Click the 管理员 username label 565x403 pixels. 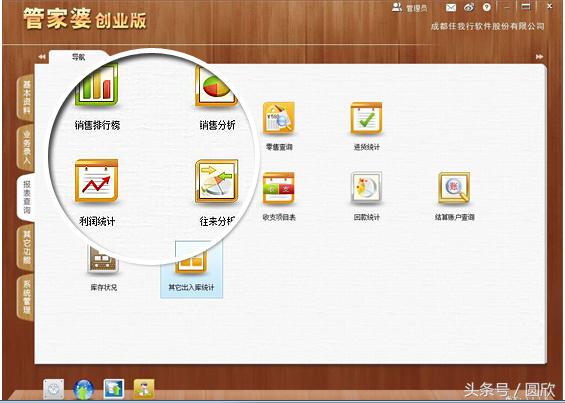click(416, 8)
